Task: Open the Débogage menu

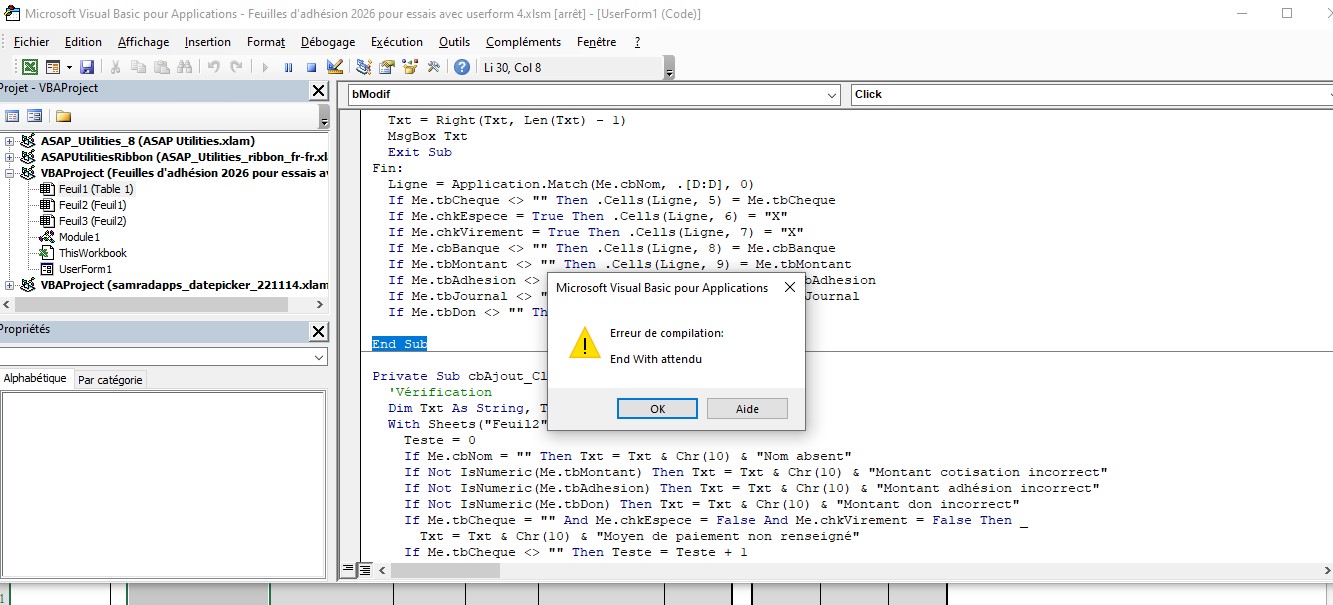Action: point(327,42)
